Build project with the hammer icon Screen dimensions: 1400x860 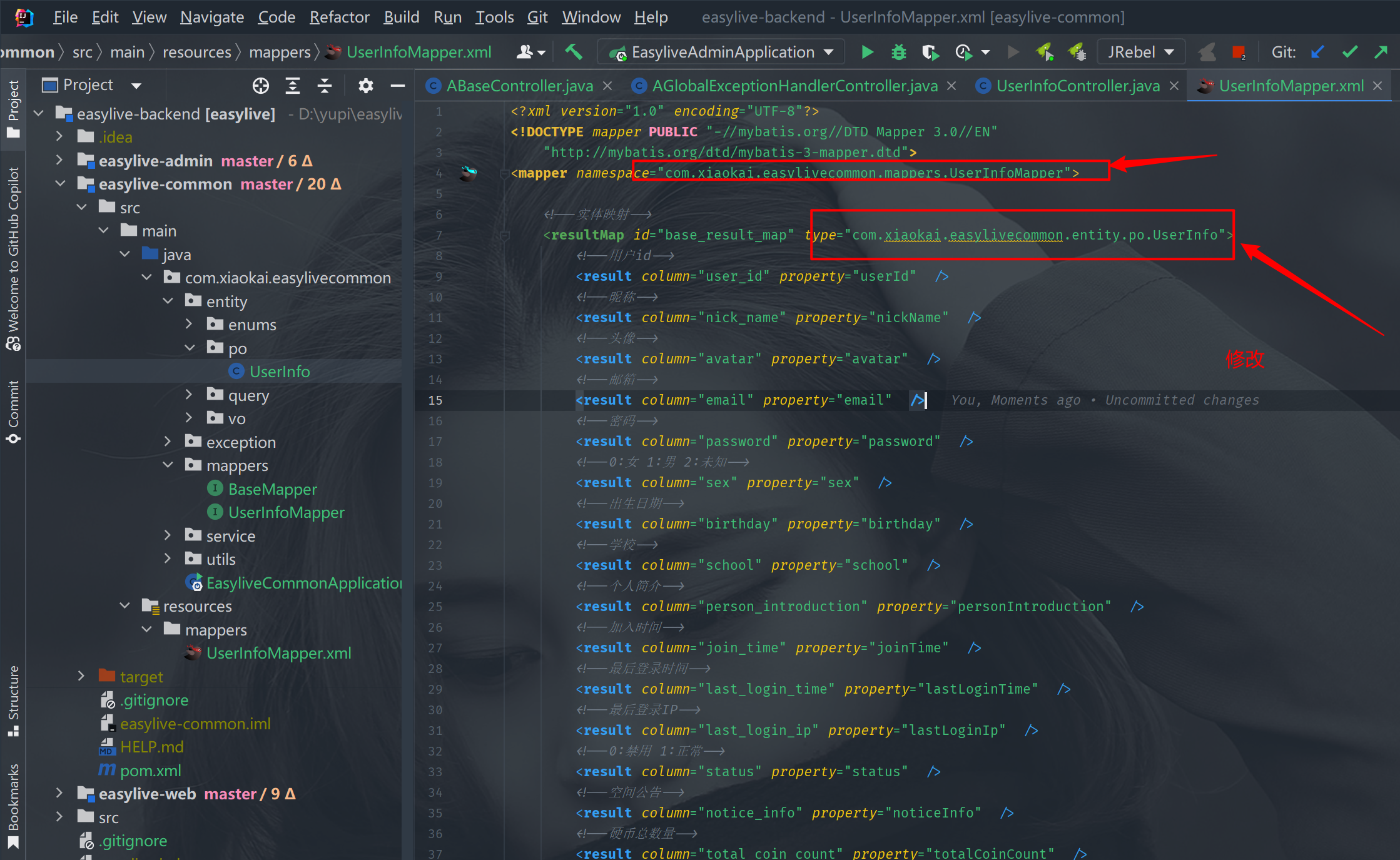(574, 52)
